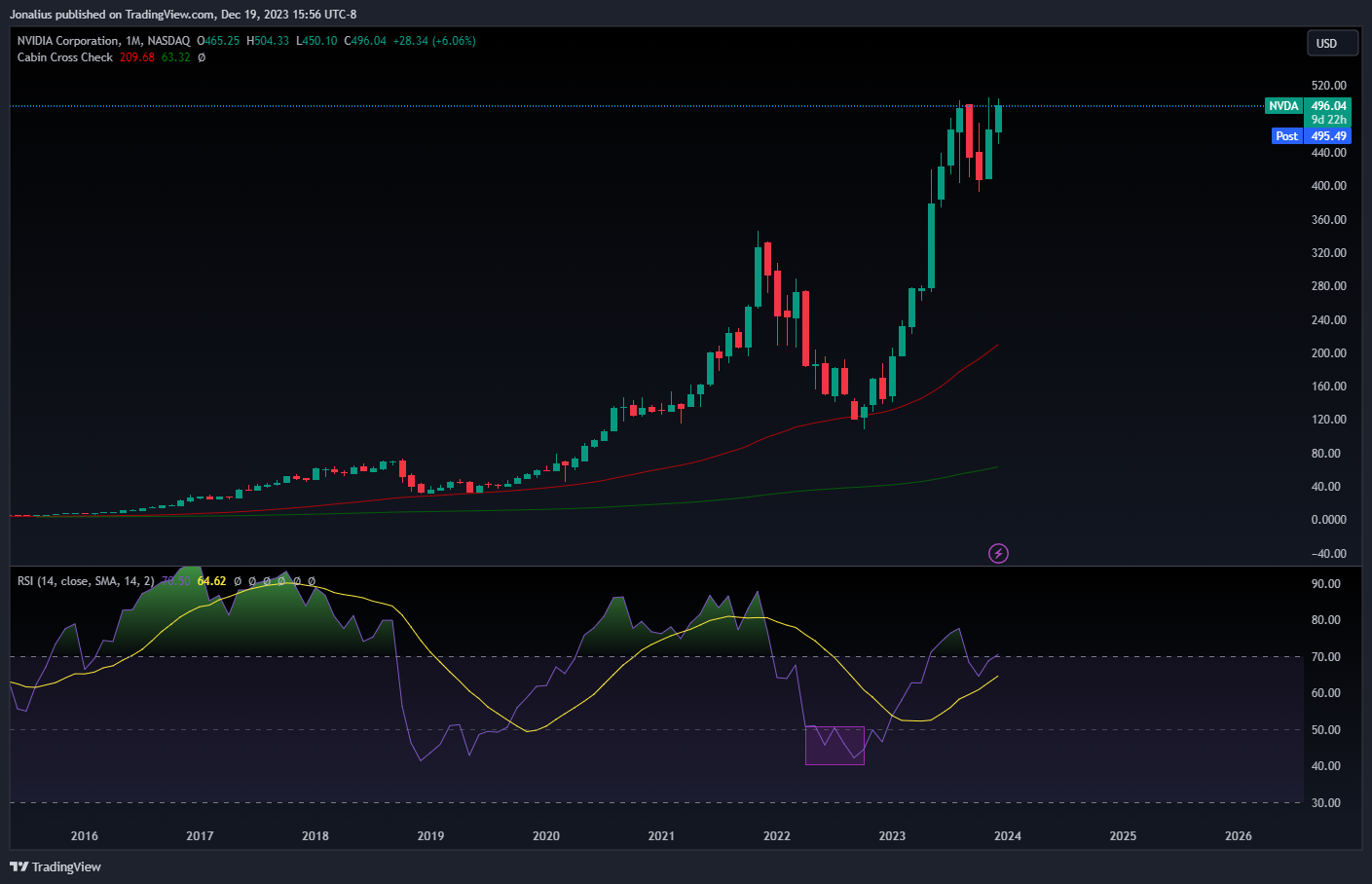Open the TradingView logo at bottom left
Image resolution: width=1372 pixels, height=884 pixels.
pyautogui.click(x=56, y=866)
